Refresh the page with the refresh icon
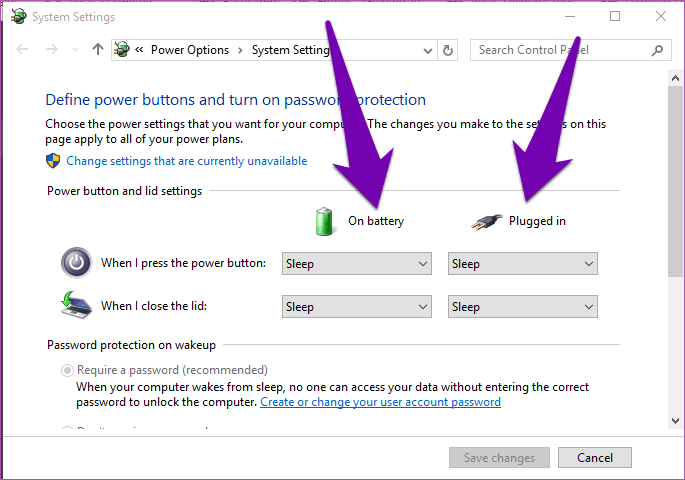Image resolution: width=685 pixels, height=480 pixels. click(x=448, y=50)
